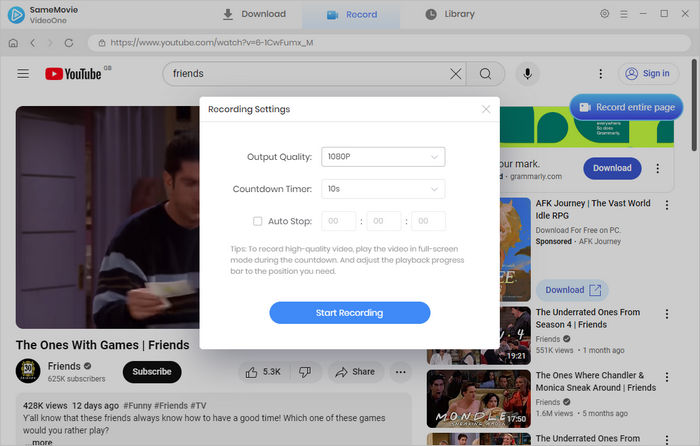Screen dimensions: 700x446
Task: Open the Library tab
Action: tap(450, 14)
